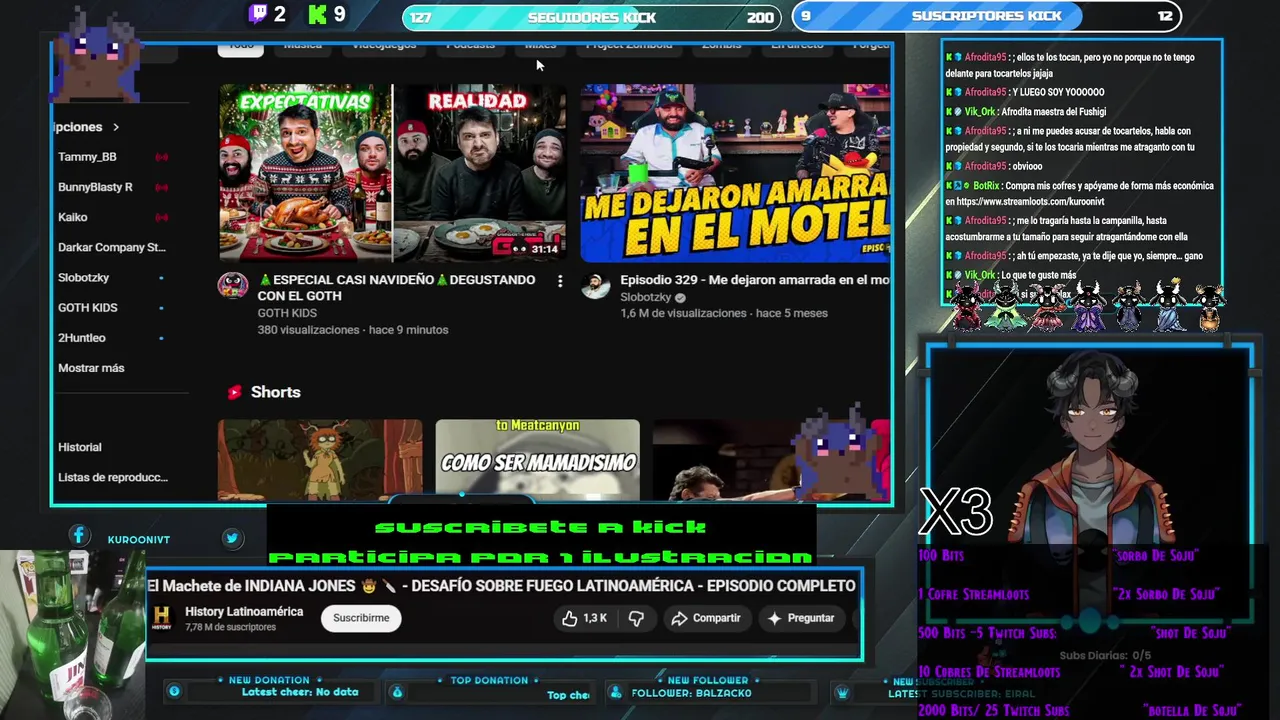Click the red Shorts icon

pos(234,392)
